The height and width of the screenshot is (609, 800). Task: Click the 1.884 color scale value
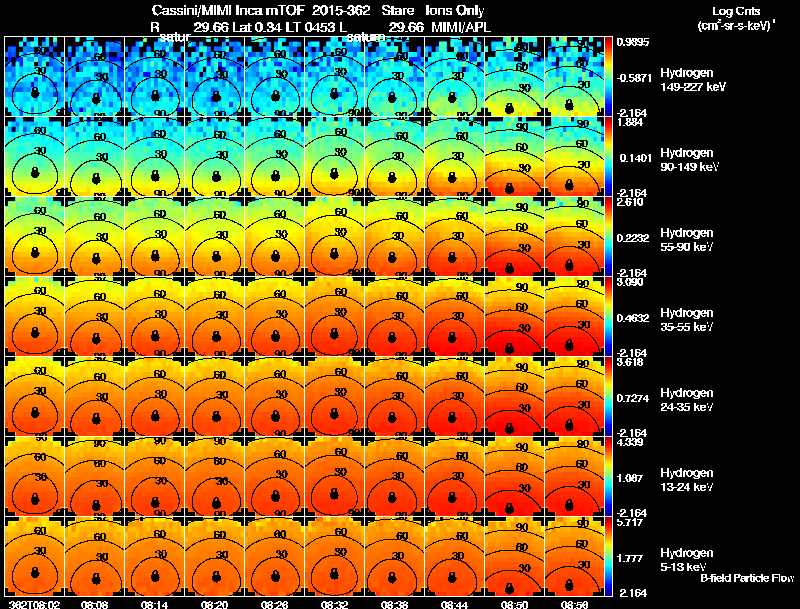(630, 122)
